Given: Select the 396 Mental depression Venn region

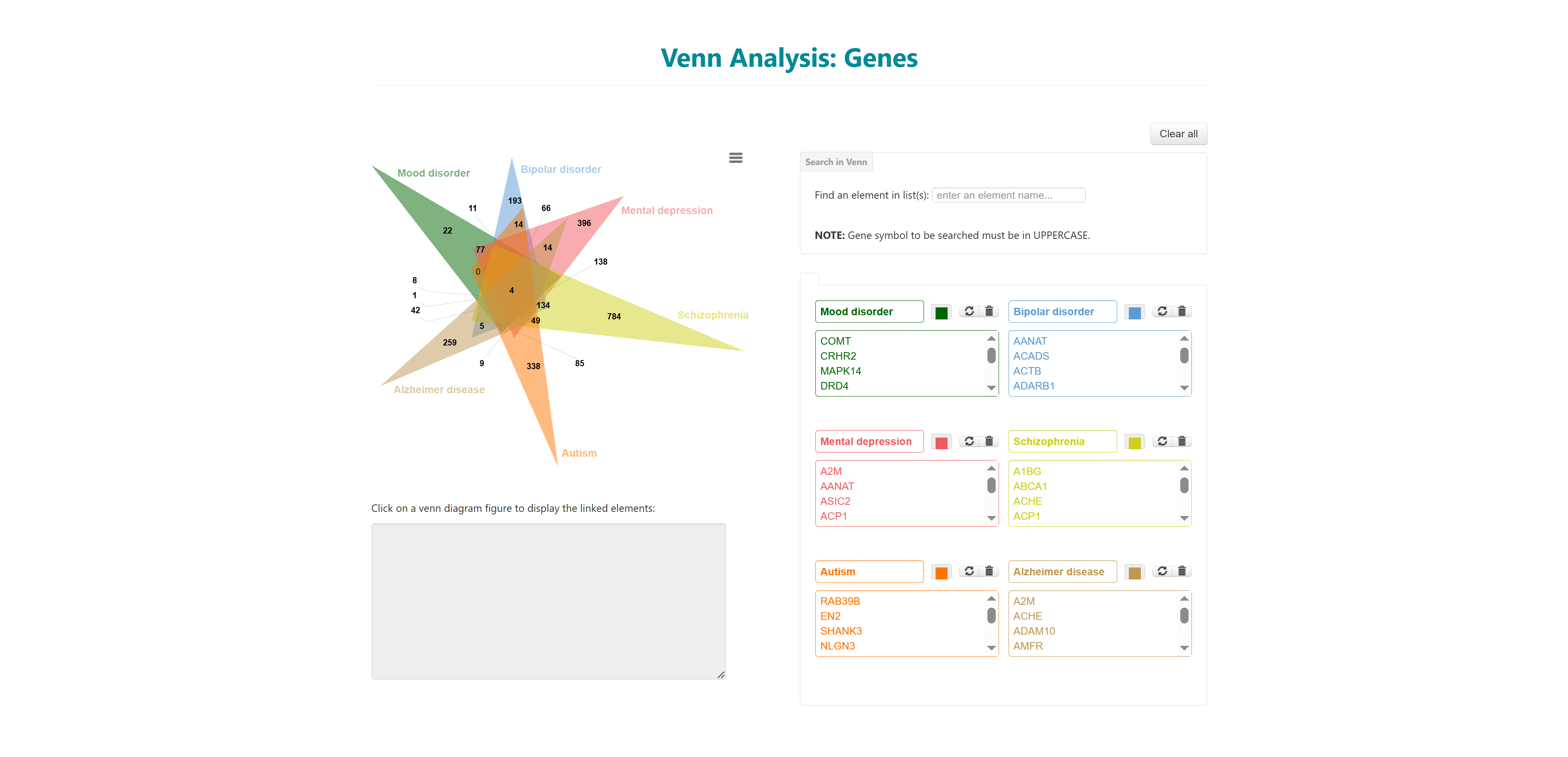Looking at the screenshot, I should tap(584, 224).
